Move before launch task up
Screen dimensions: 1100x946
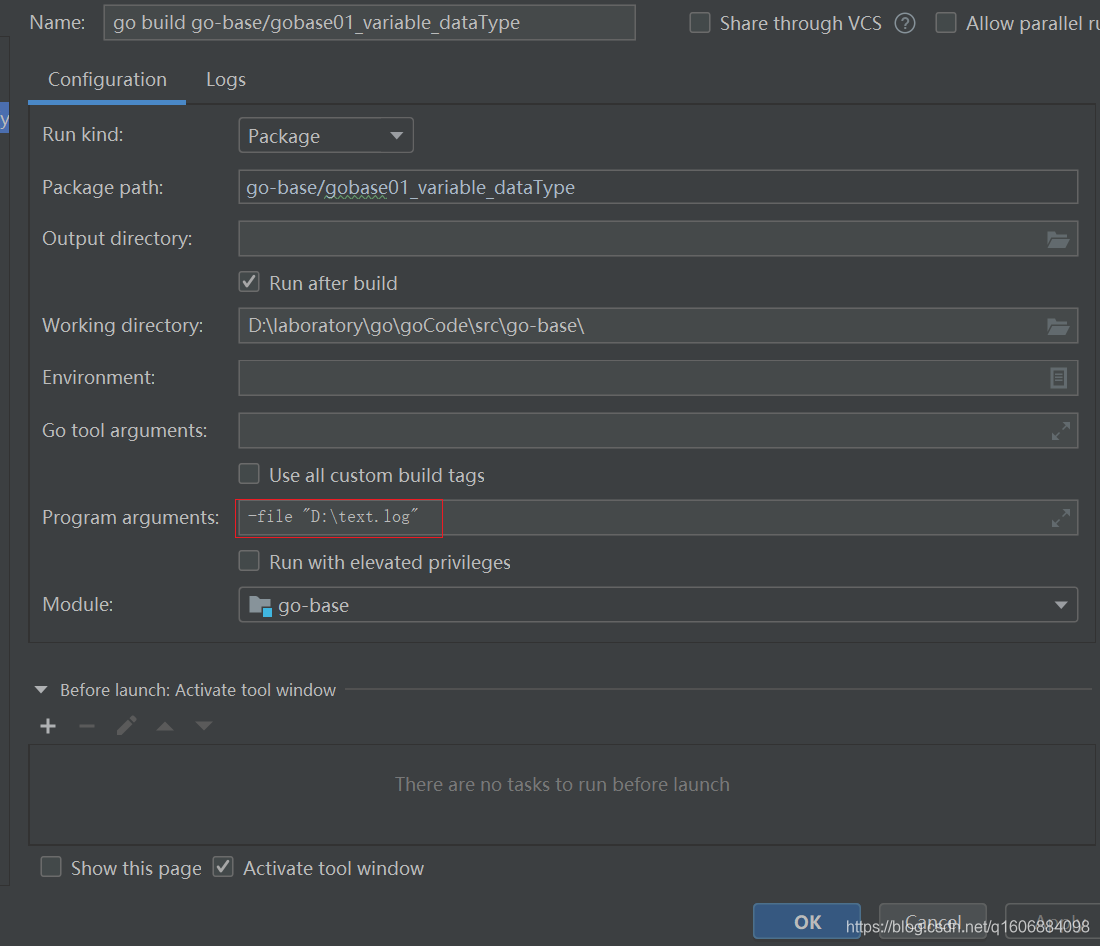point(165,726)
